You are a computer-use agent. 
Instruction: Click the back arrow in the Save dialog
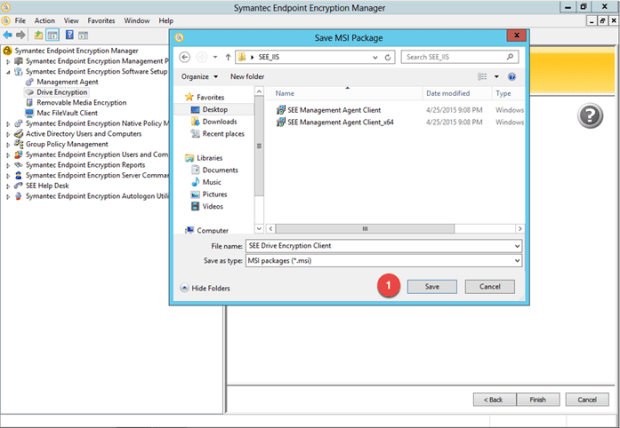[185, 57]
